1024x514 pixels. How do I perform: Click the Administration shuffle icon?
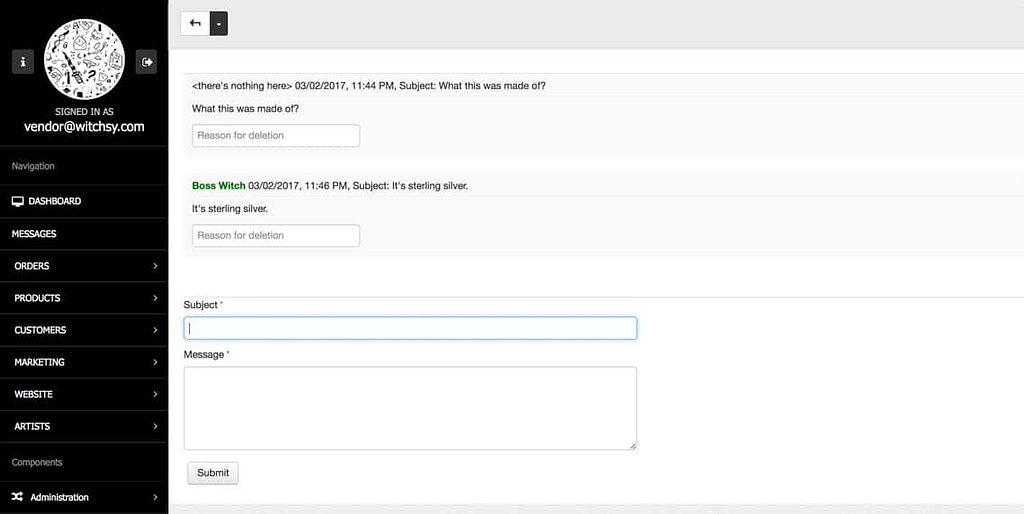[x=17, y=497]
